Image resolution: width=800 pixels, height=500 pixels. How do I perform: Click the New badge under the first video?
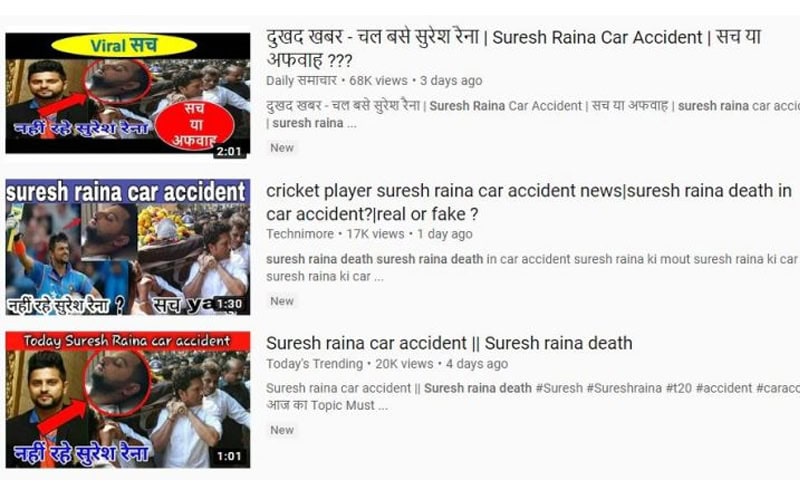(282, 148)
